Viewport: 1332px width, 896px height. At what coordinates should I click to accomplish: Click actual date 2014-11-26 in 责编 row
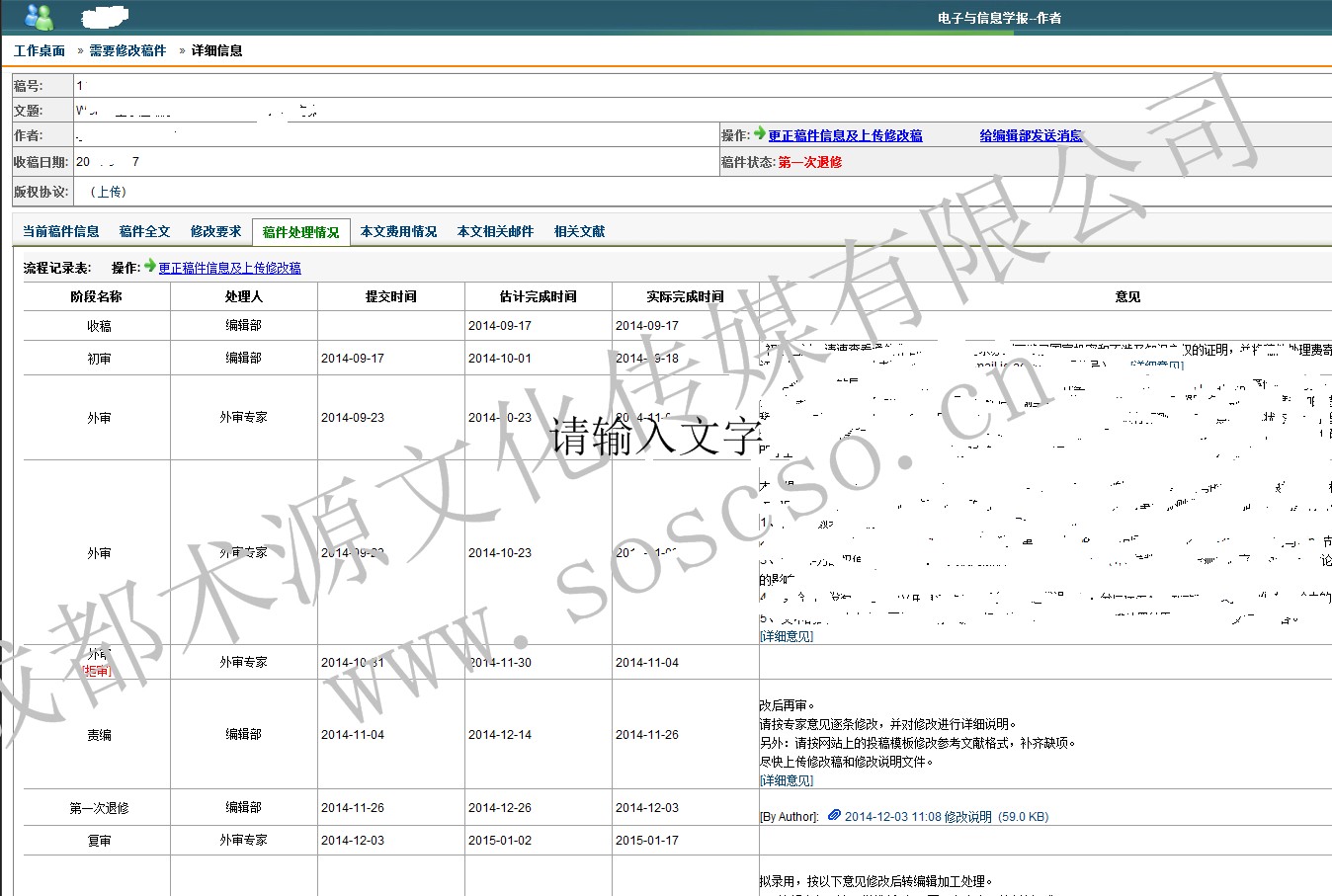(x=647, y=735)
